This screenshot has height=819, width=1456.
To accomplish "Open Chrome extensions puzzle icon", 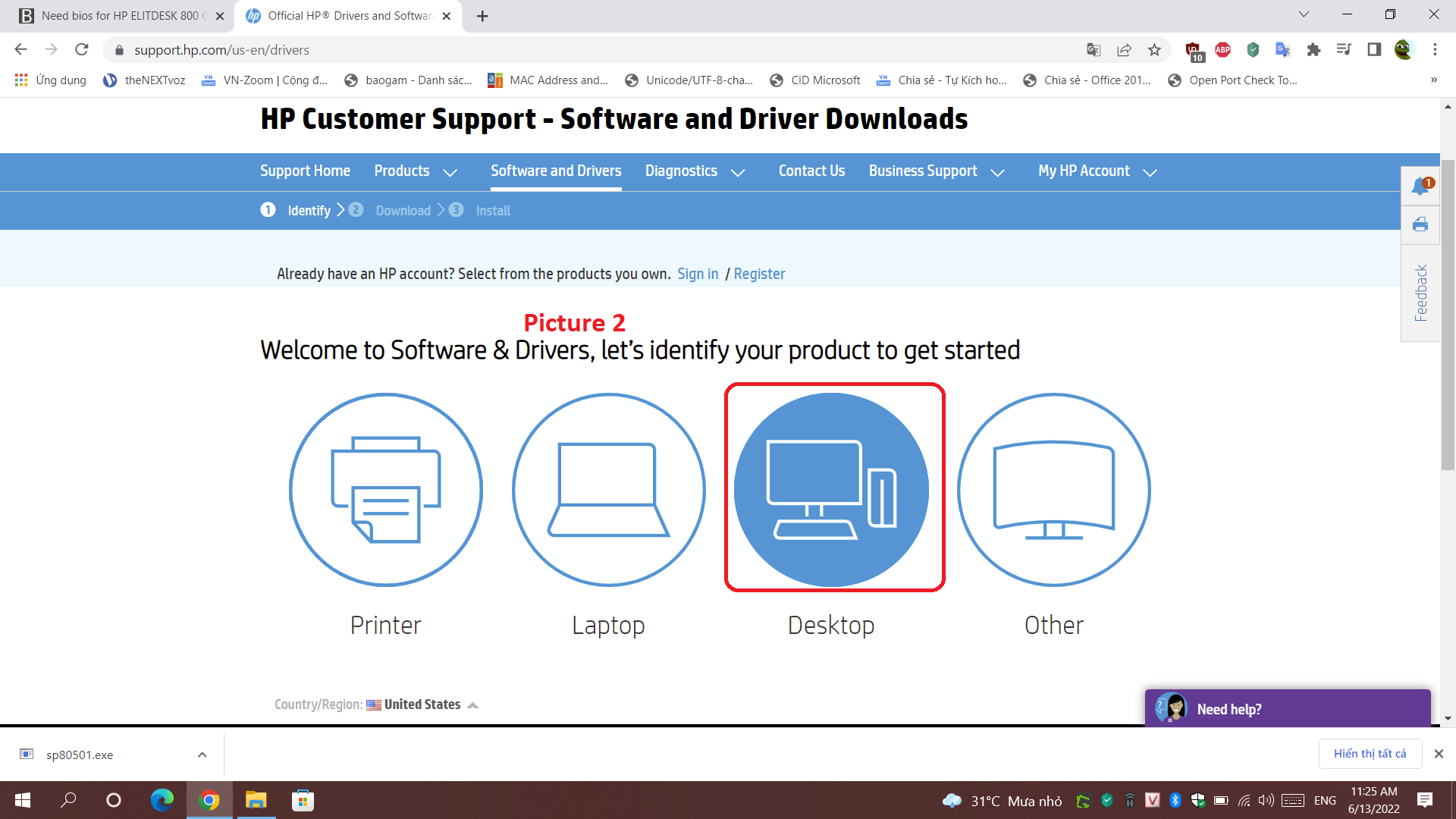I will coord(1313,50).
